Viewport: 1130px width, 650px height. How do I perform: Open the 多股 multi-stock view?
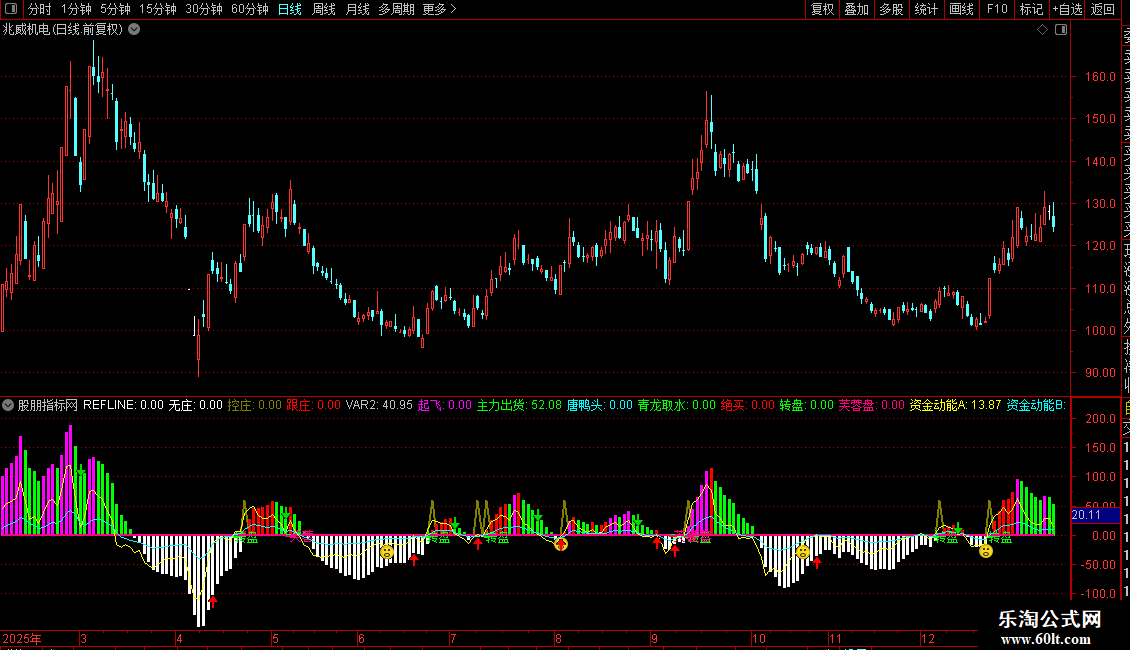pyautogui.click(x=891, y=9)
